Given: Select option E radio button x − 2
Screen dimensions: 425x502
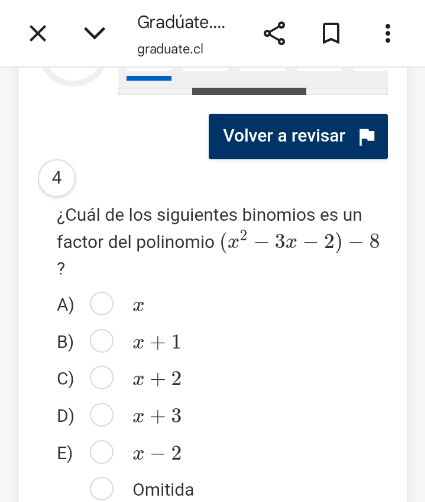Looking at the screenshot, I should [101, 452].
